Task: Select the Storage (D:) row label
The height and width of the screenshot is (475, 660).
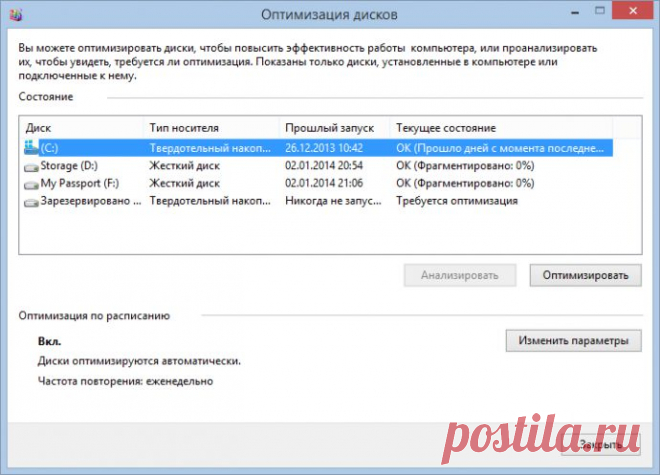Action: 69,165
